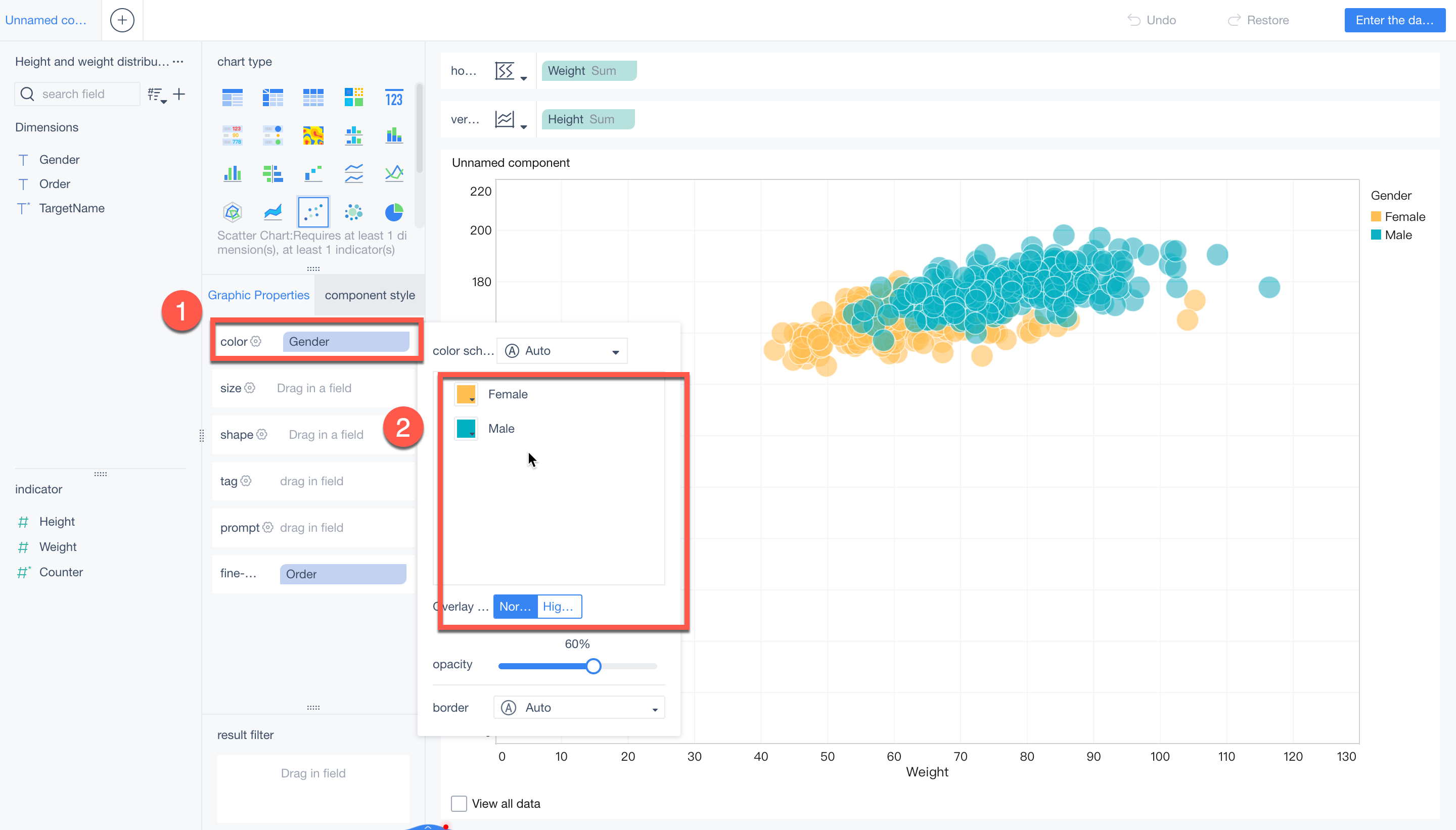Click the Weight Sum field pill
The height and width of the screenshot is (830, 1456).
pos(588,71)
